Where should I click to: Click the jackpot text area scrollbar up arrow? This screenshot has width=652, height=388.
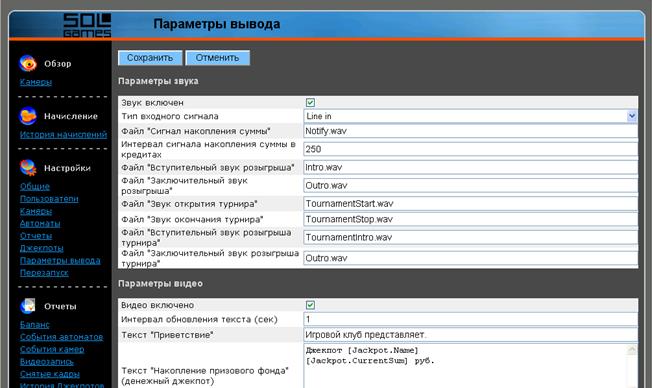632,350
